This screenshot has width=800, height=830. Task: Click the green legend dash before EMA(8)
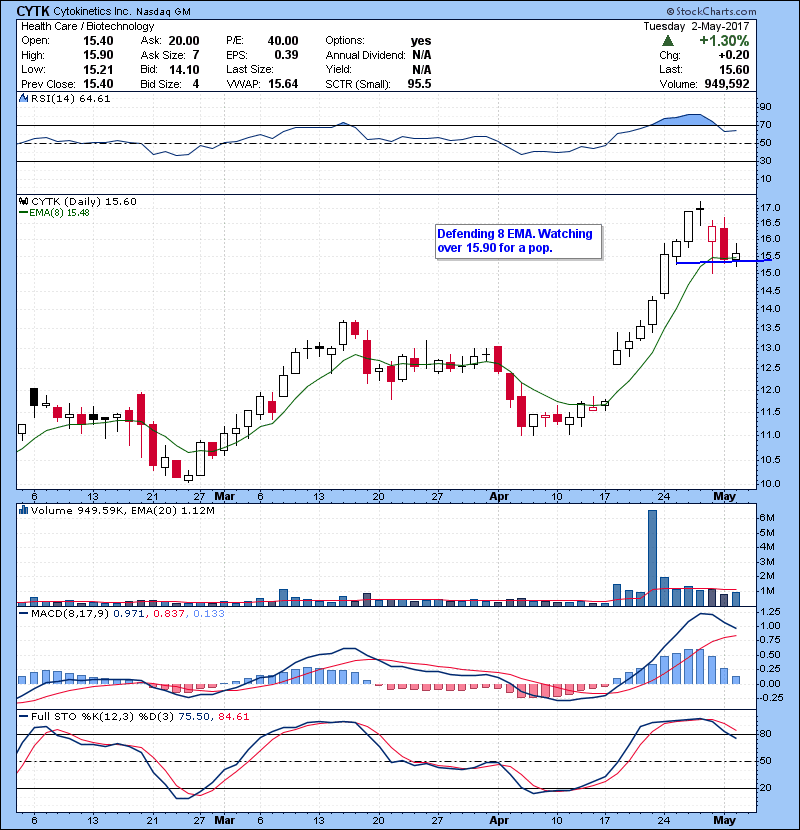[23, 213]
